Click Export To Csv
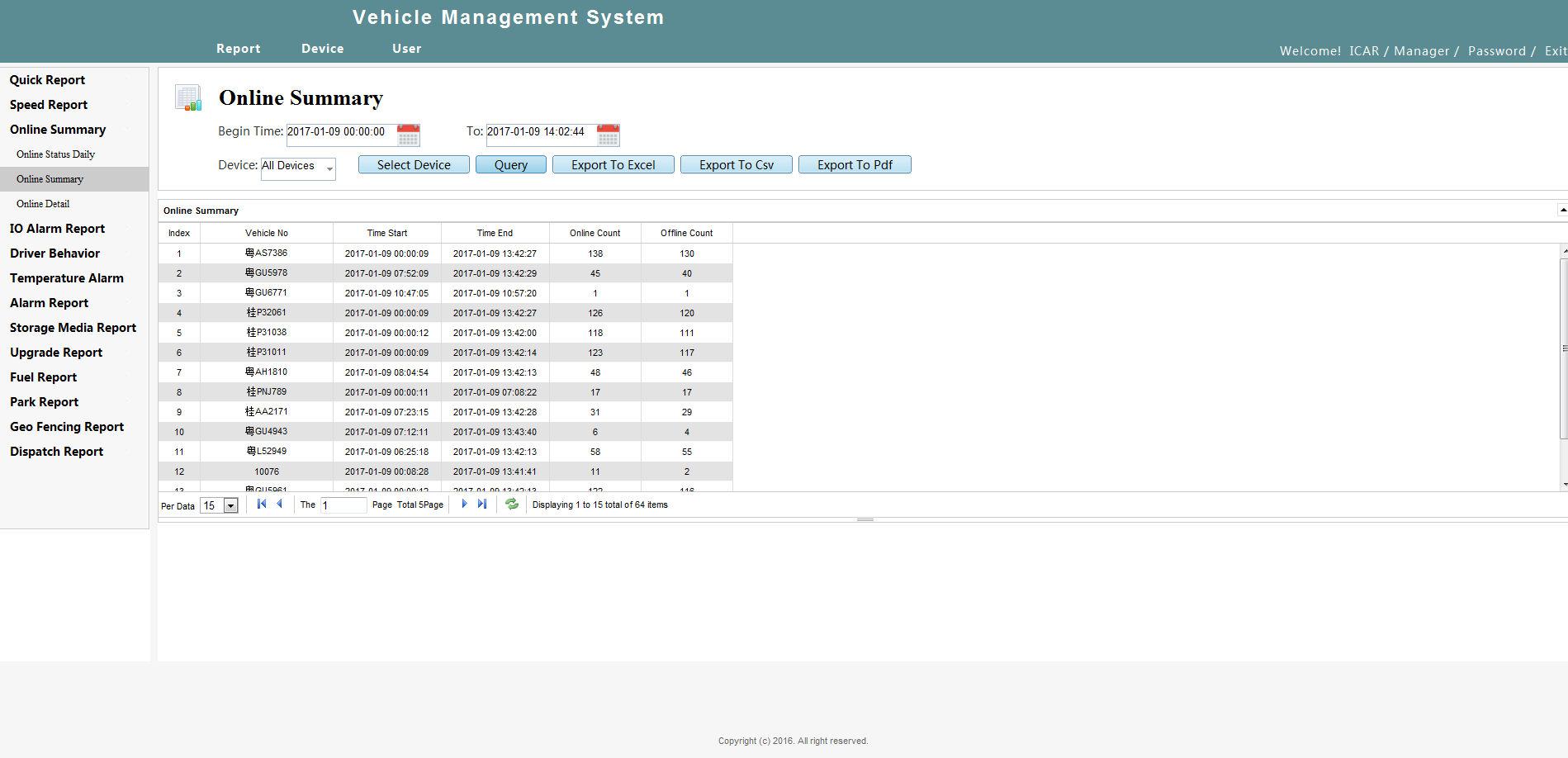Image resolution: width=1568 pixels, height=758 pixels. point(737,165)
